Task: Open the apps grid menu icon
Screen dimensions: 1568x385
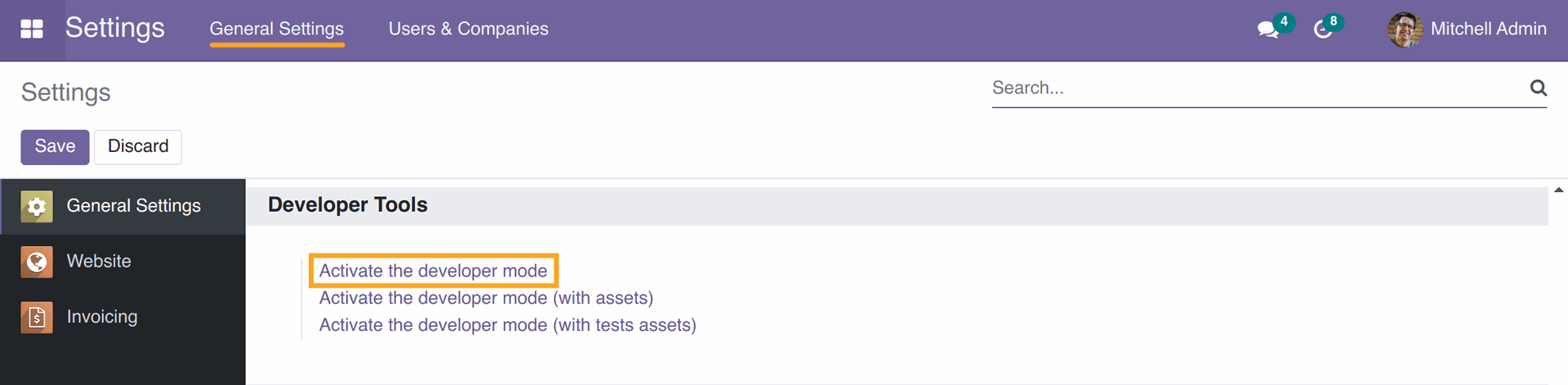Action: (x=32, y=29)
